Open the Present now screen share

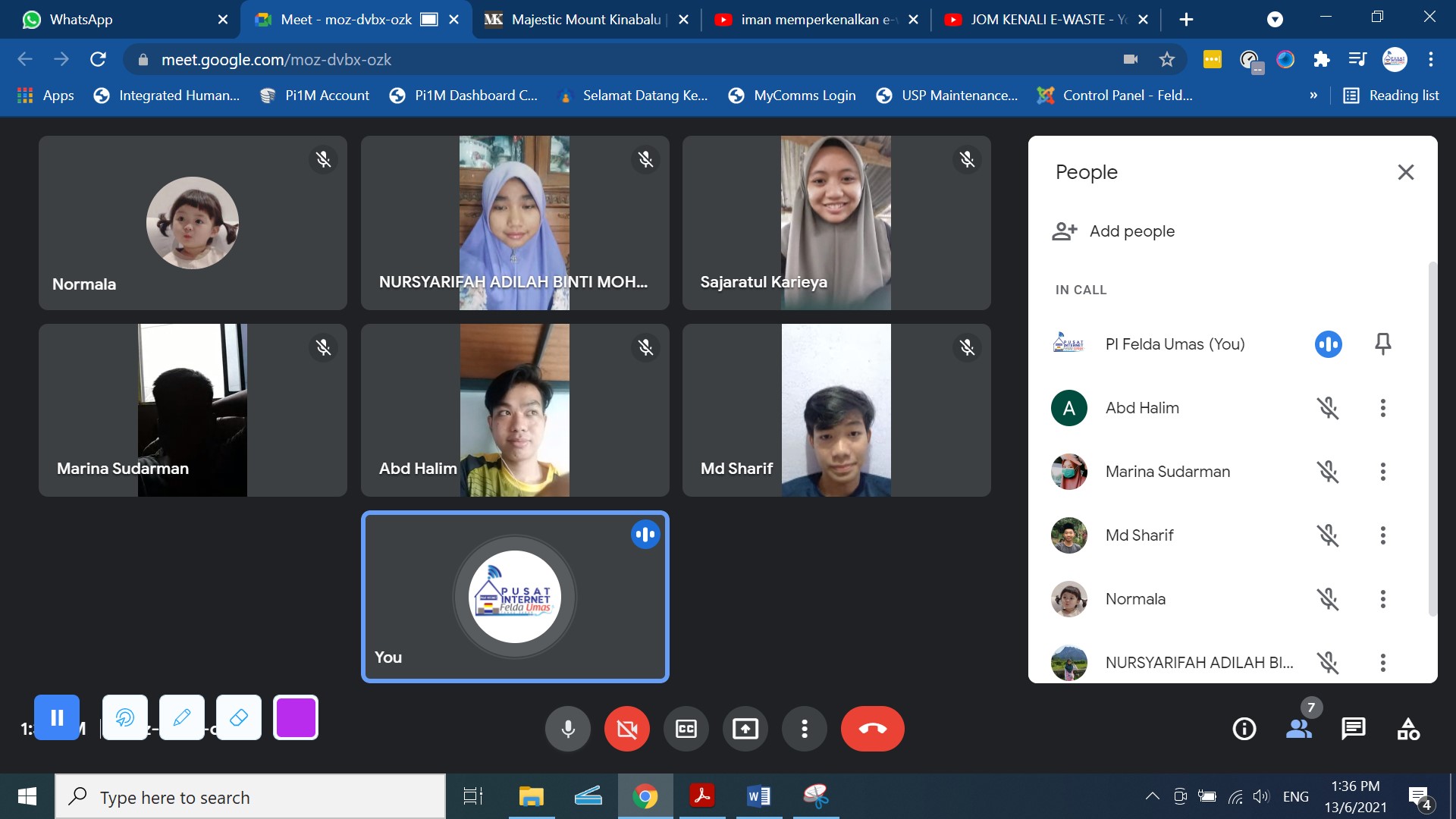click(x=745, y=729)
